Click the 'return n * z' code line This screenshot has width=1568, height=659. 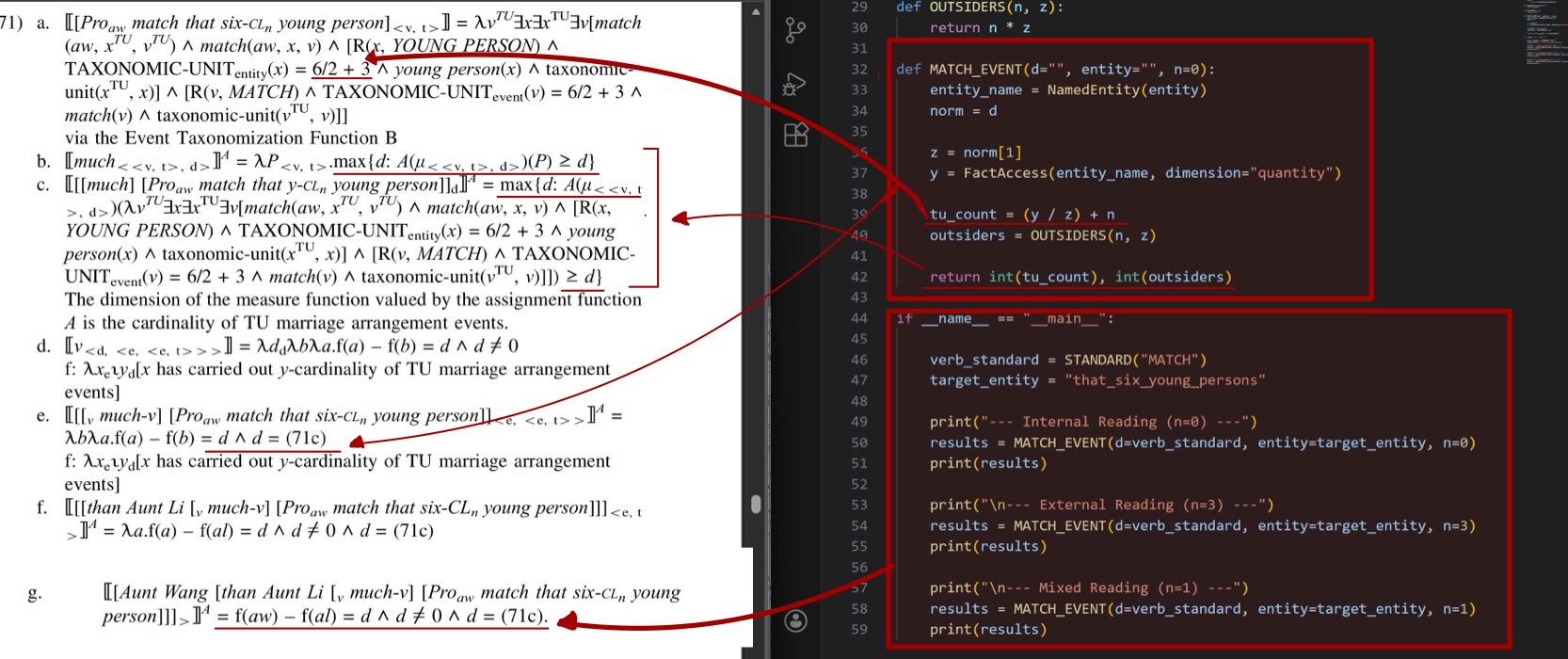coord(980,27)
